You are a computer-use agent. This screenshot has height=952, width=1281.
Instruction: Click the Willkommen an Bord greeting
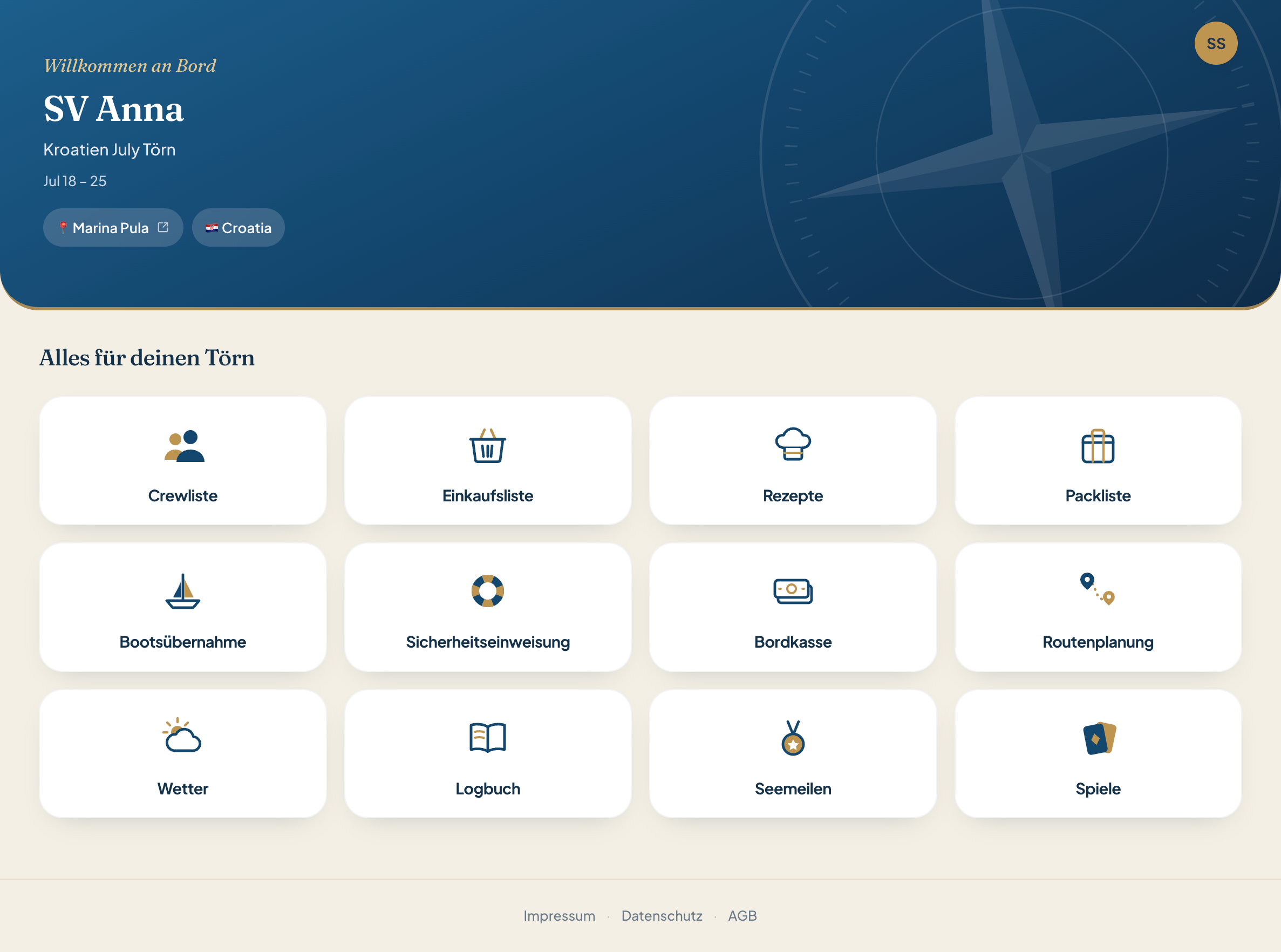(130, 66)
